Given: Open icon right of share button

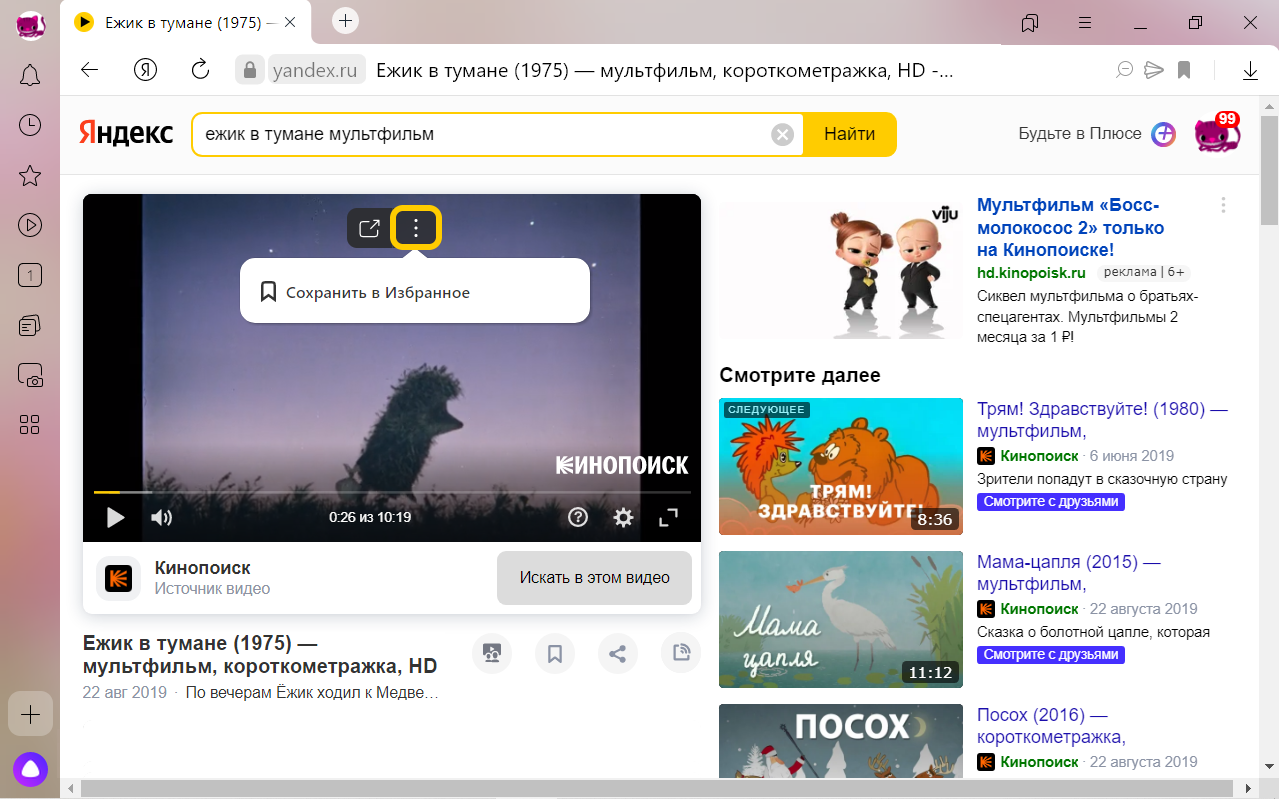Looking at the screenshot, I should point(681,654).
